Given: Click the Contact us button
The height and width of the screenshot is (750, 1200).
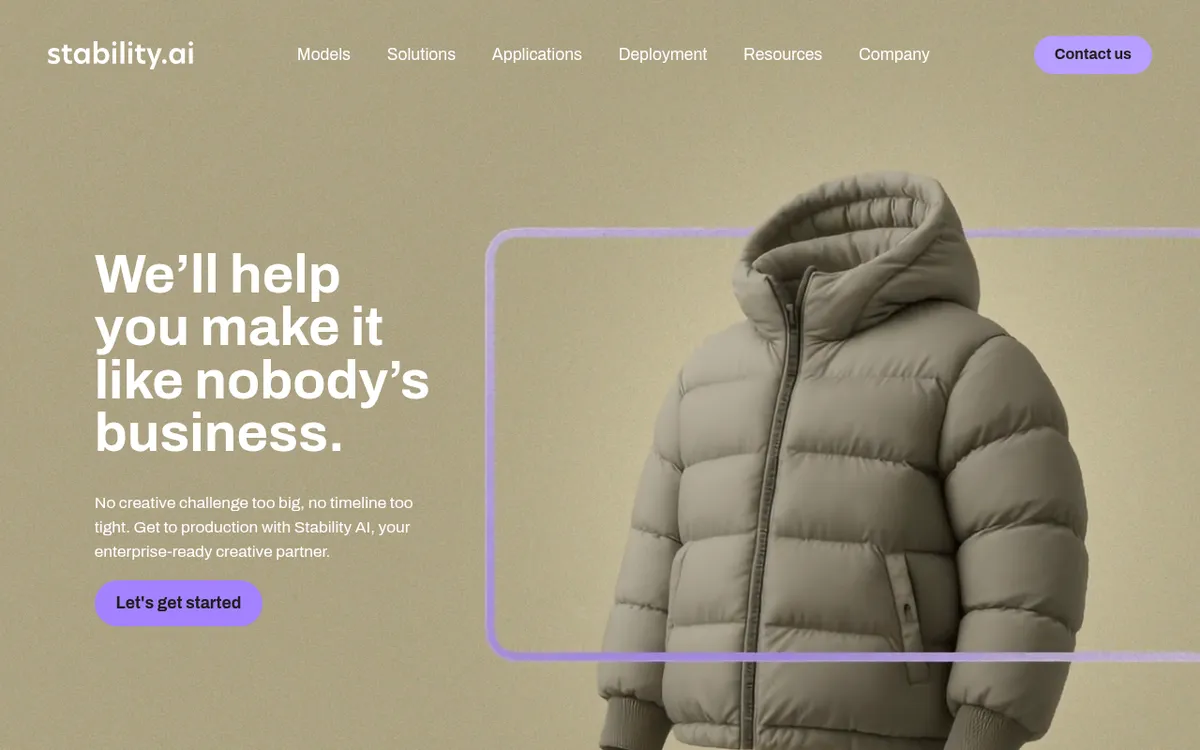Looking at the screenshot, I should (x=1092, y=54).
